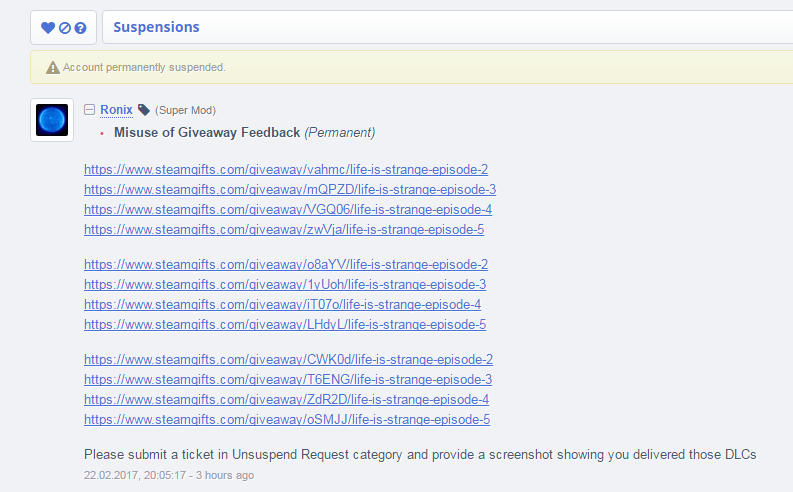This screenshot has width=793, height=492.
Task: Click the Suspensions heading
Action: coord(156,27)
